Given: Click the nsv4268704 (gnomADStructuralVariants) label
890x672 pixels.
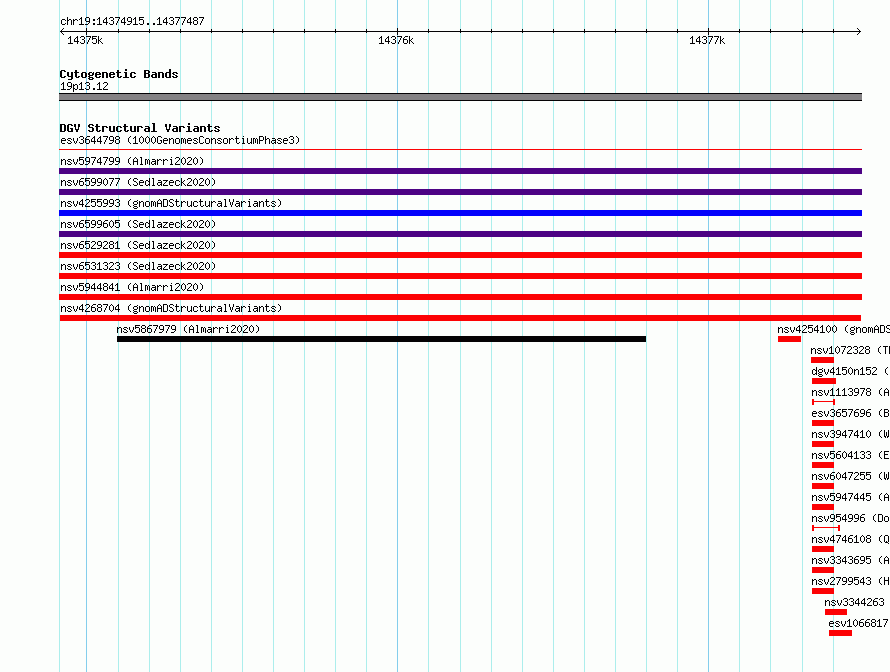Looking at the screenshot, I should tap(171, 308).
